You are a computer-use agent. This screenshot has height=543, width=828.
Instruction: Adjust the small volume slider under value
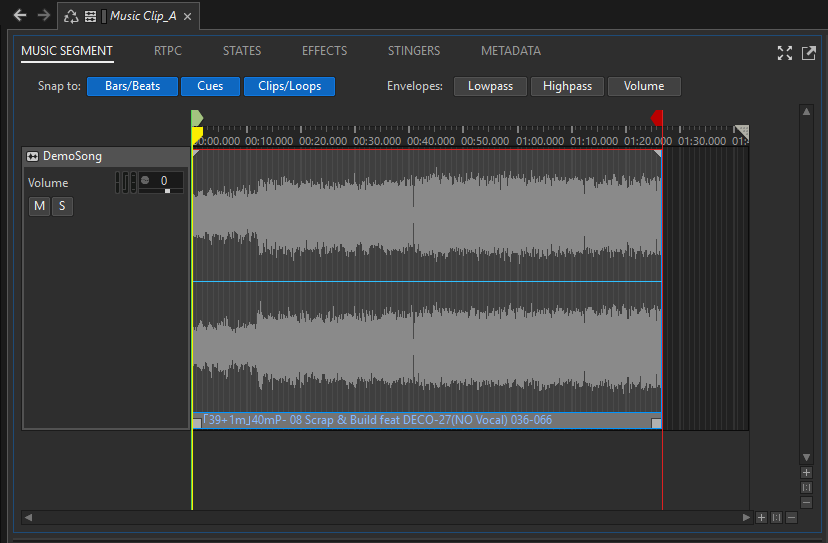pyautogui.click(x=167, y=191)
